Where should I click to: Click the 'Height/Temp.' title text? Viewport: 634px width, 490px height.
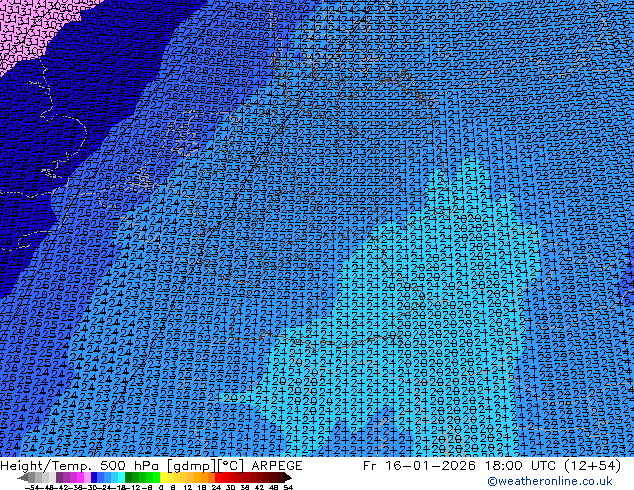pos(48,466)
